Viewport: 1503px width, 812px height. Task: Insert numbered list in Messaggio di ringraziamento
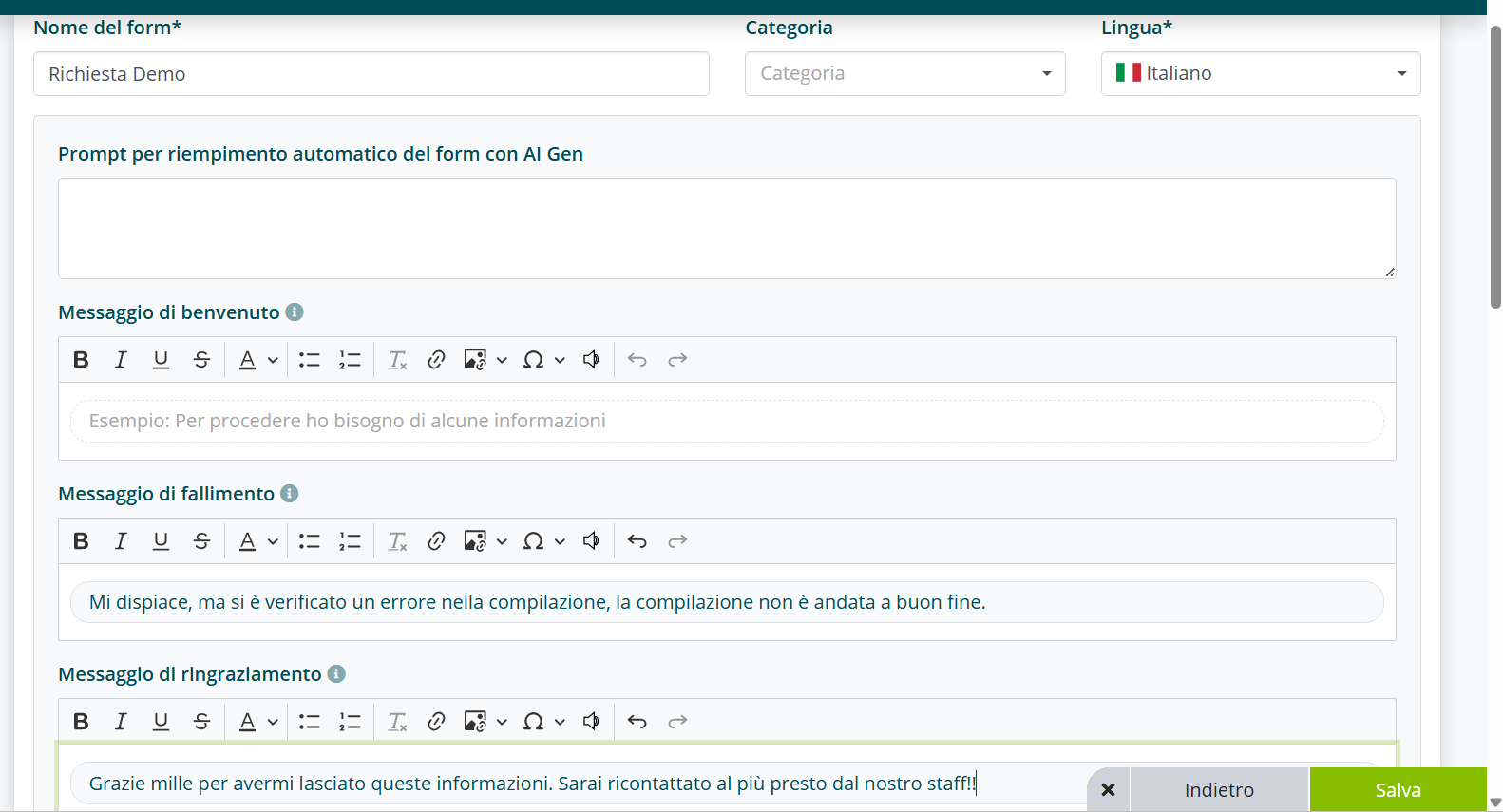[351, 722]
